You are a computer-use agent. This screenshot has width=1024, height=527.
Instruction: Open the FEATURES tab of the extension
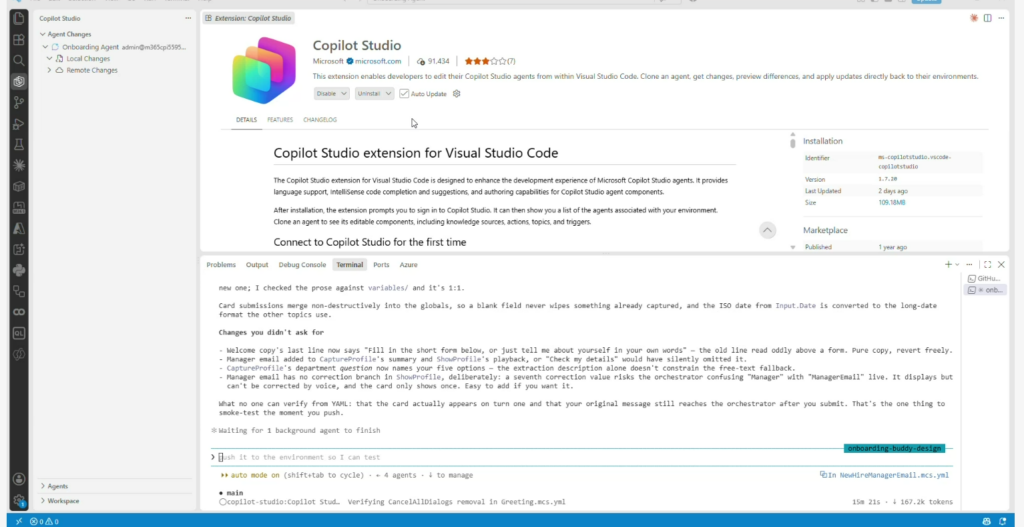(280, 120)
